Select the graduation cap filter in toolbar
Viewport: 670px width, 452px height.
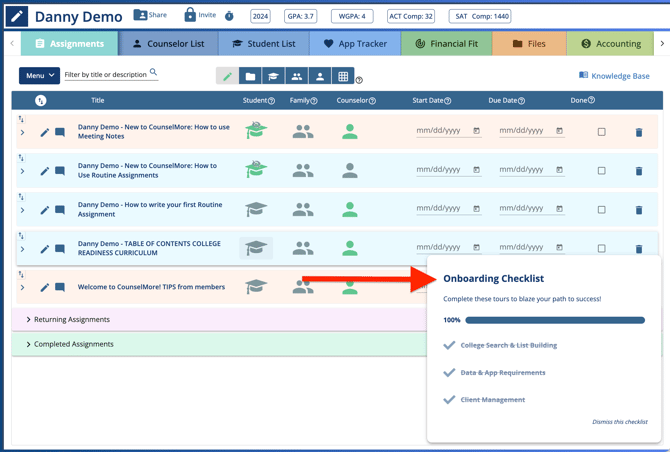coord(273,77)
